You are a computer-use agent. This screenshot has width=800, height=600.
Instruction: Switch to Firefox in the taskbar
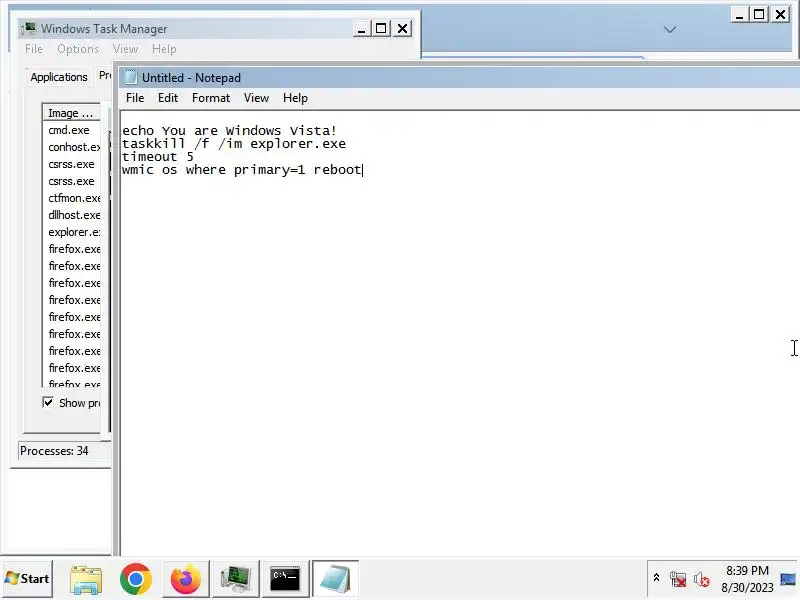coord(185,579)
